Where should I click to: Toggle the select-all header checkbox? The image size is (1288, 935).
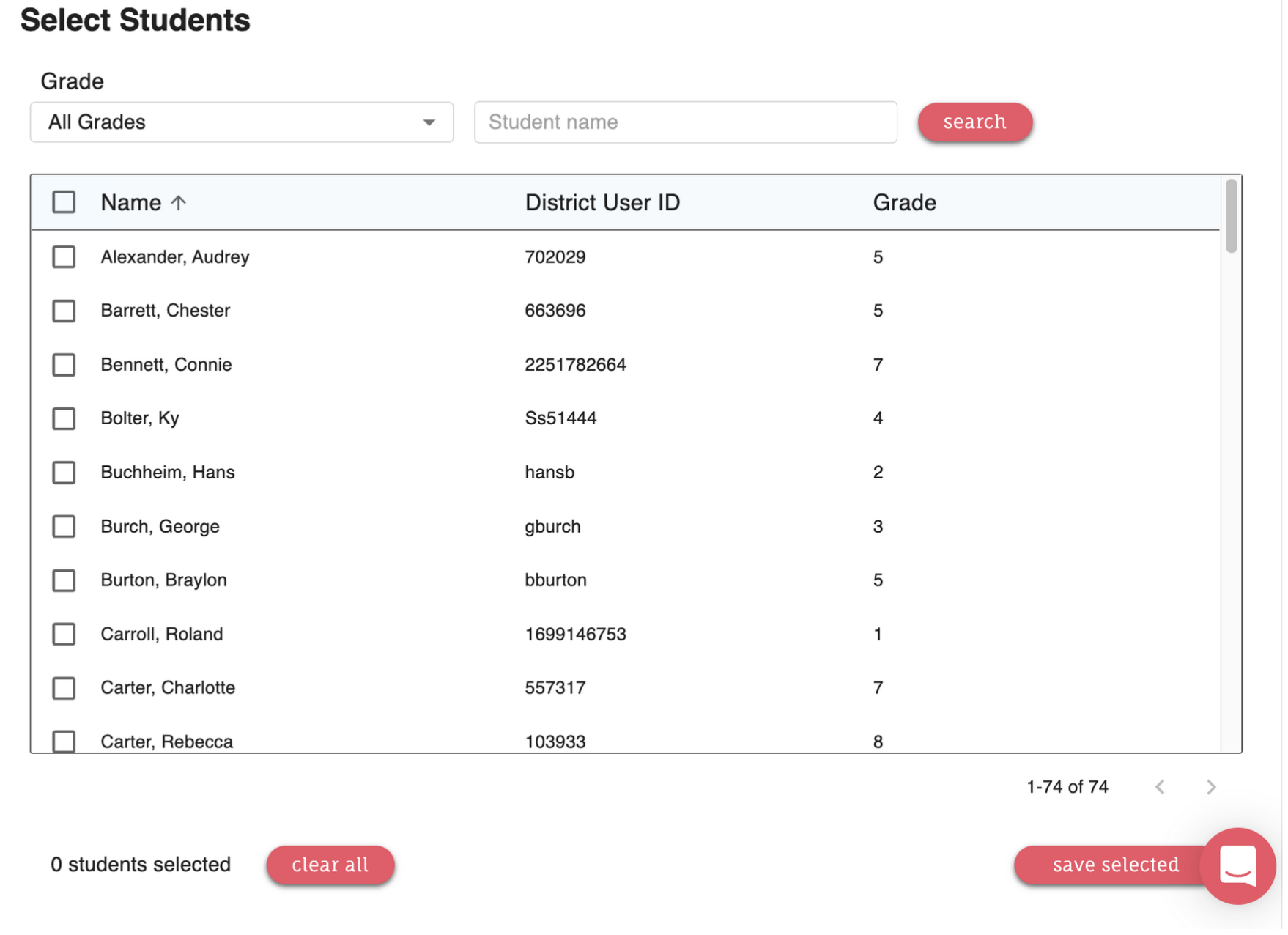[64, 203]
